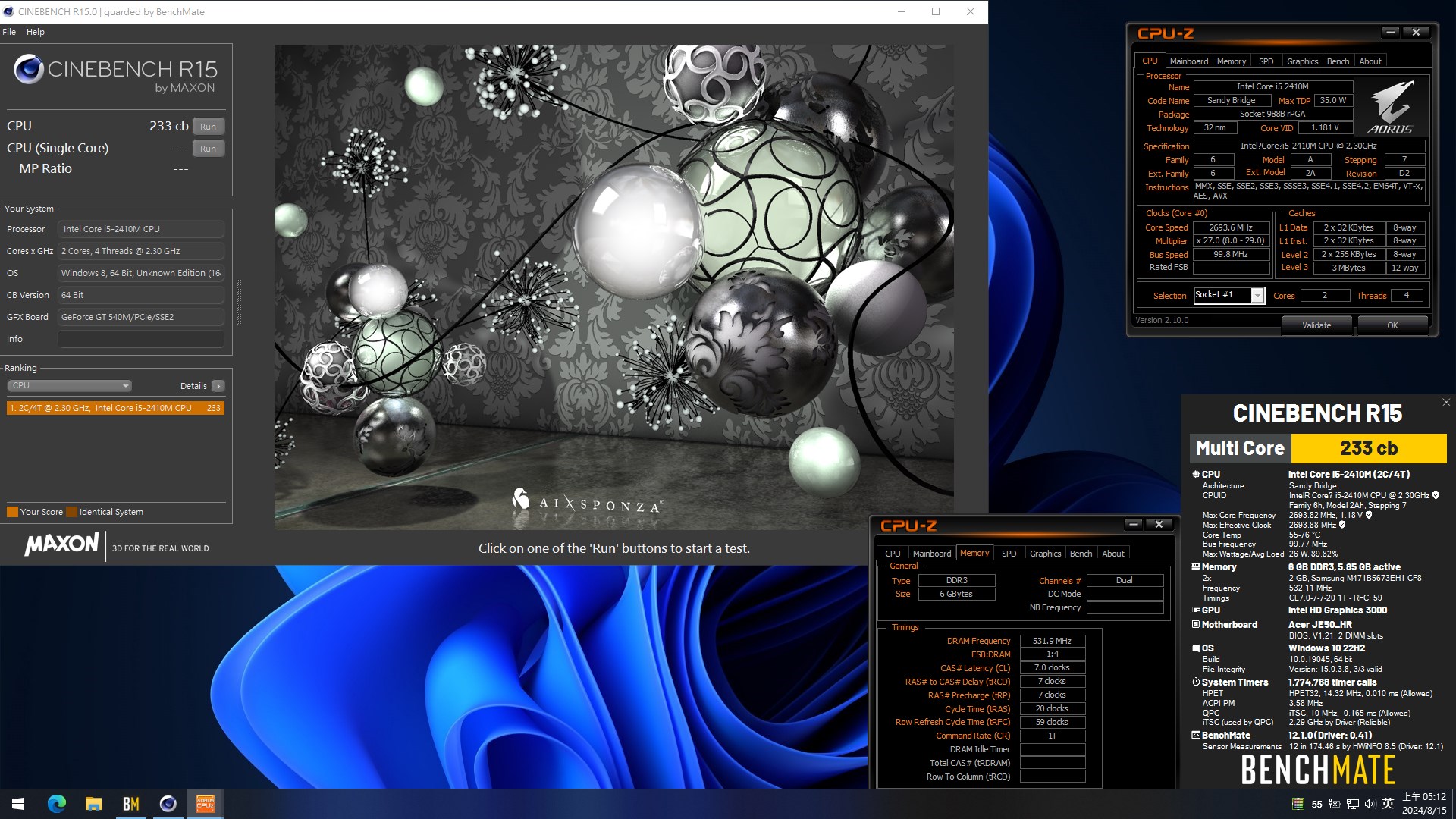Switch to About tab in upper CPU-Z
The height and width of the screenshot is (819, 1456).
pos(1370,61)
